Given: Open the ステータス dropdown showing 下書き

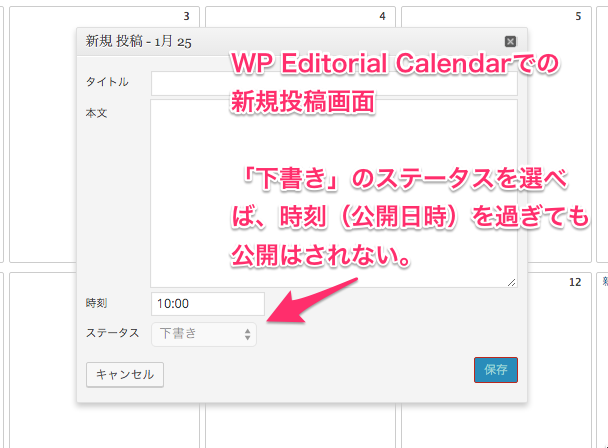Looking at the screenshot, I should 204,334.
